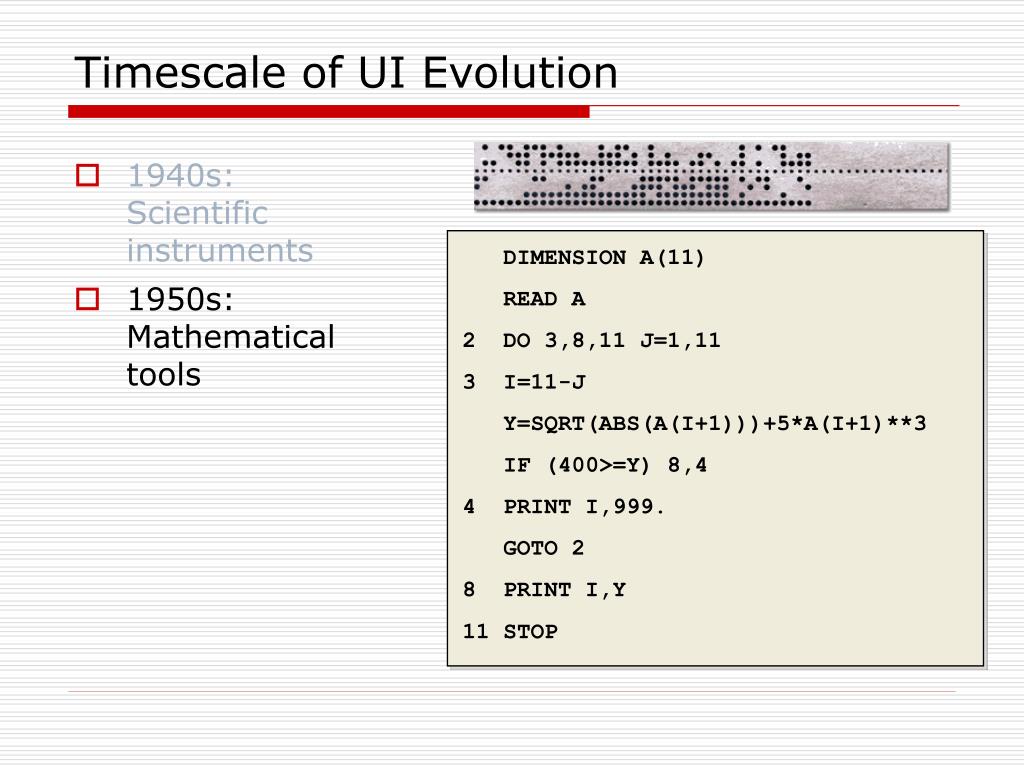This screenshot has width=1024, height=768.
Task: Click the word 'Scientific'
Action: 197,213
